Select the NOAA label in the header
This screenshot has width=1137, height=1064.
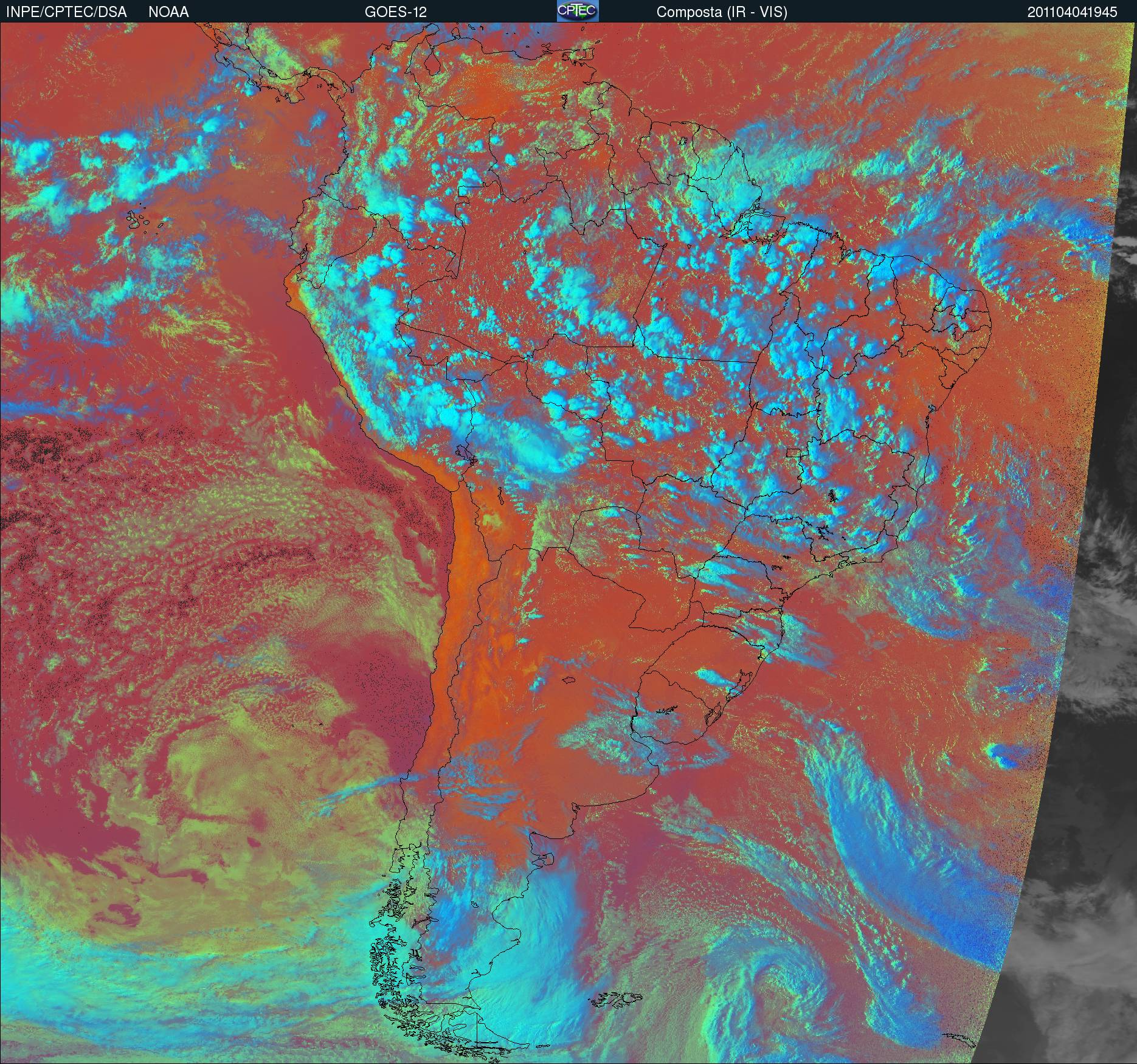(168, 12)
